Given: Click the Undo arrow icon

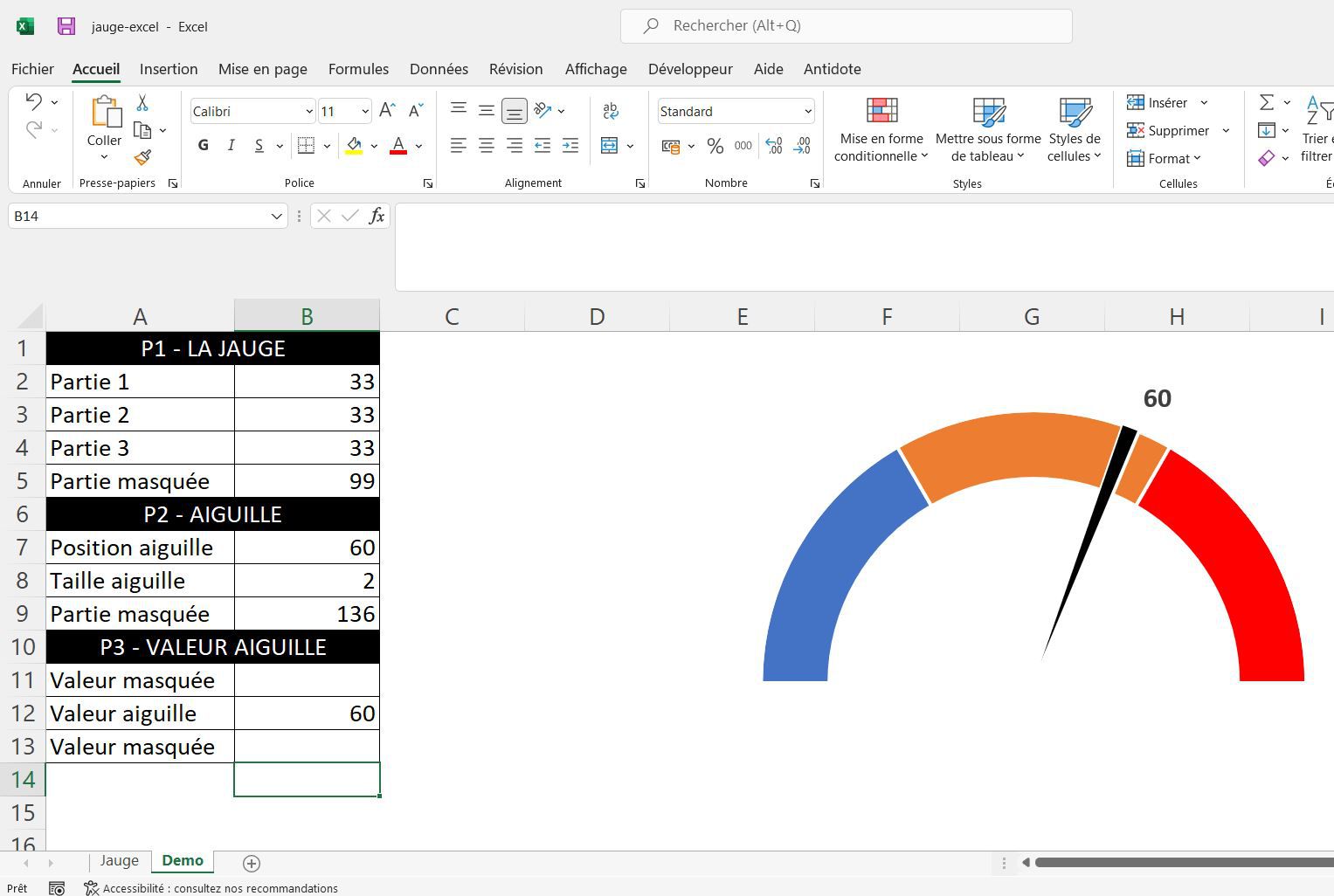Looking at the screenshot, I should tap(33, 101).
